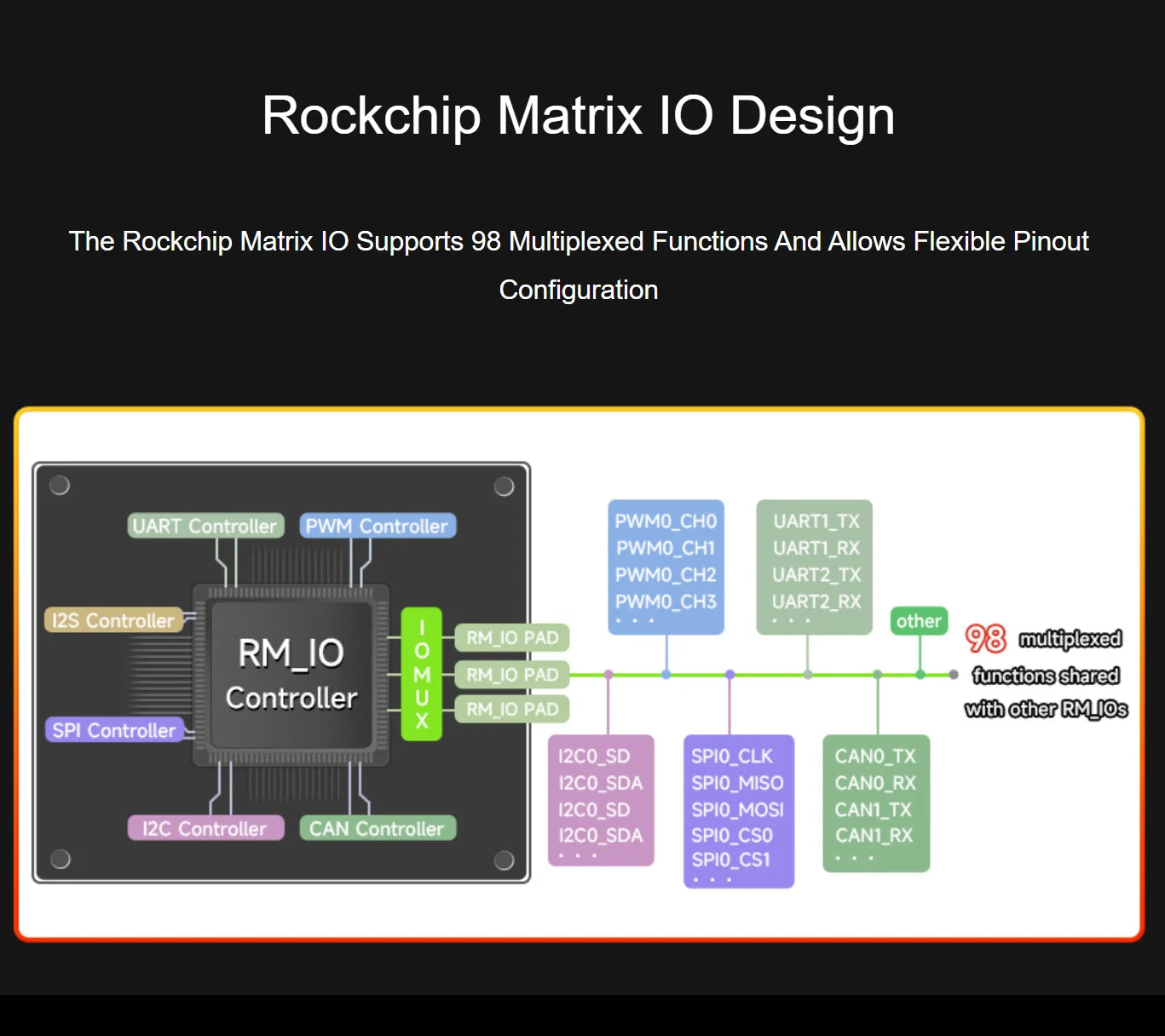1165x1036 pixels.
Task: Select the CAN0_RX entry
Action: [x=875, y=783]
